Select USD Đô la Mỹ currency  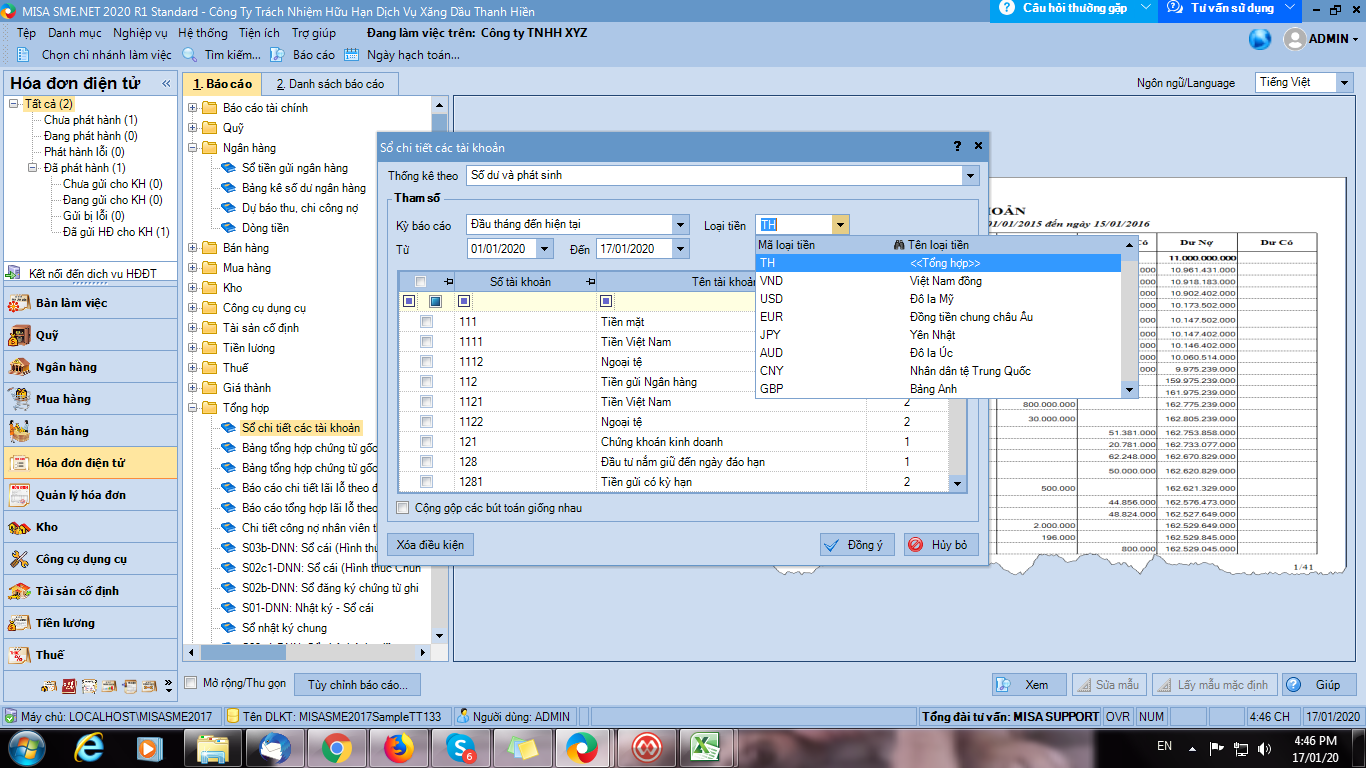pyautogui.click(x=938, y=299)
